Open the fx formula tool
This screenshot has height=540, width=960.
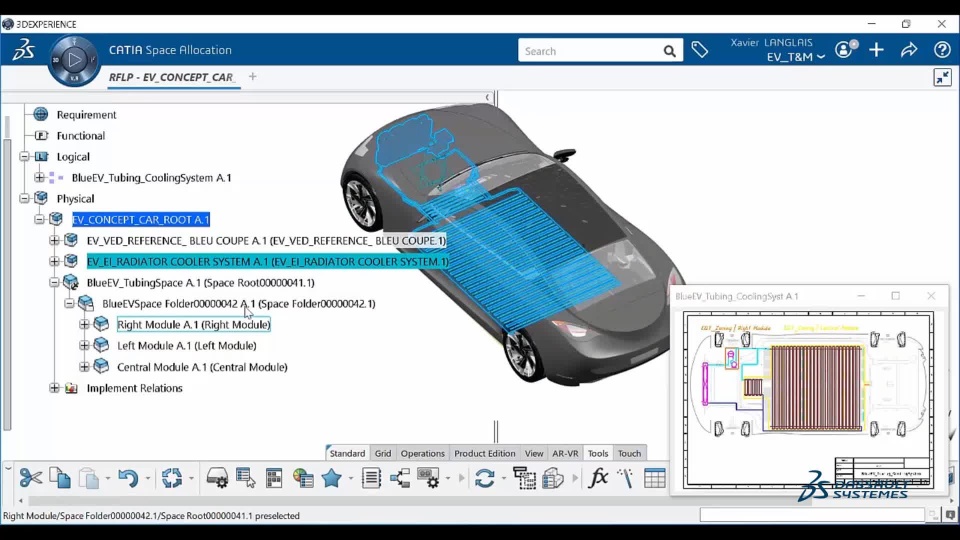tap(598, 478)
